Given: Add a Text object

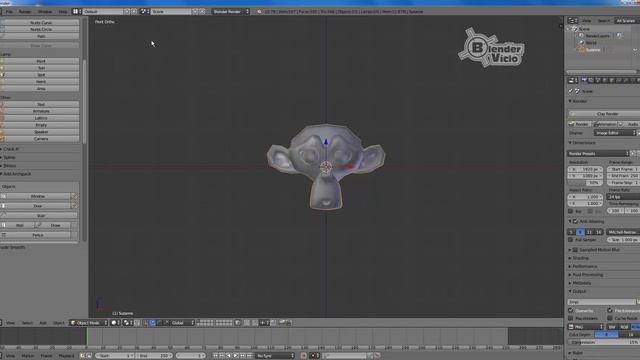Looking at the screenshot, I should click(41, 104).
